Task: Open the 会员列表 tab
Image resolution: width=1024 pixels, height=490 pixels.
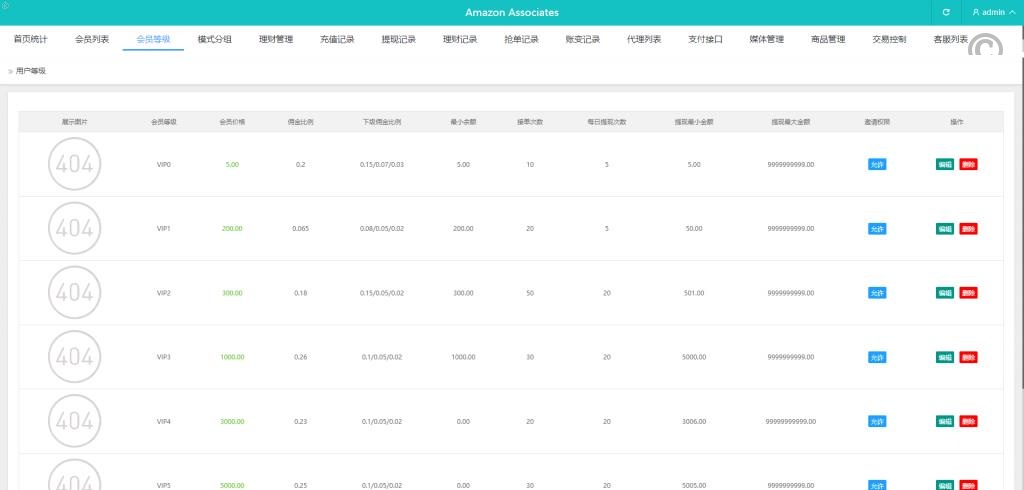Action: pos(92,39)
